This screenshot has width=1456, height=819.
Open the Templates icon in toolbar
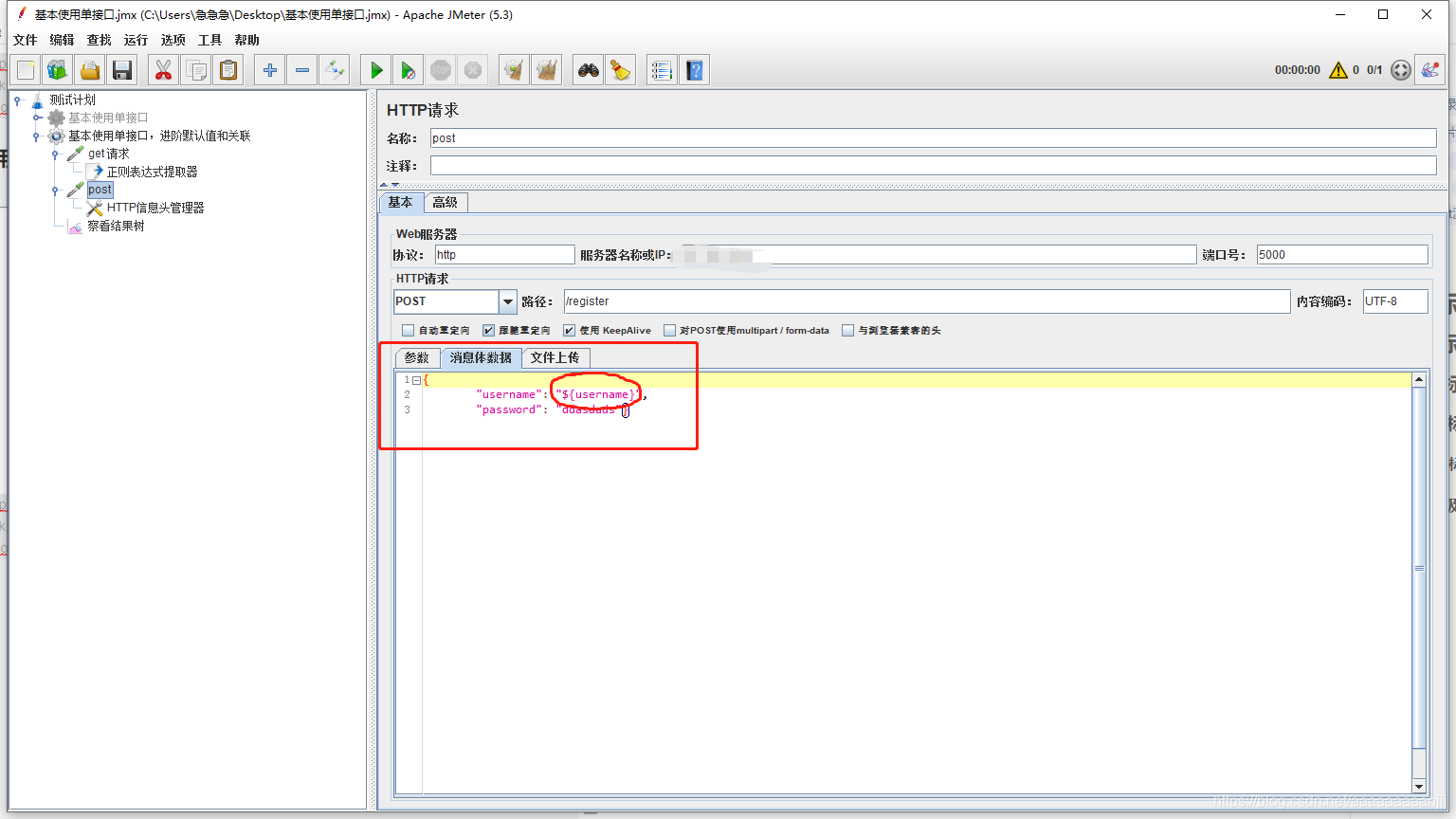tap(58, 70)
